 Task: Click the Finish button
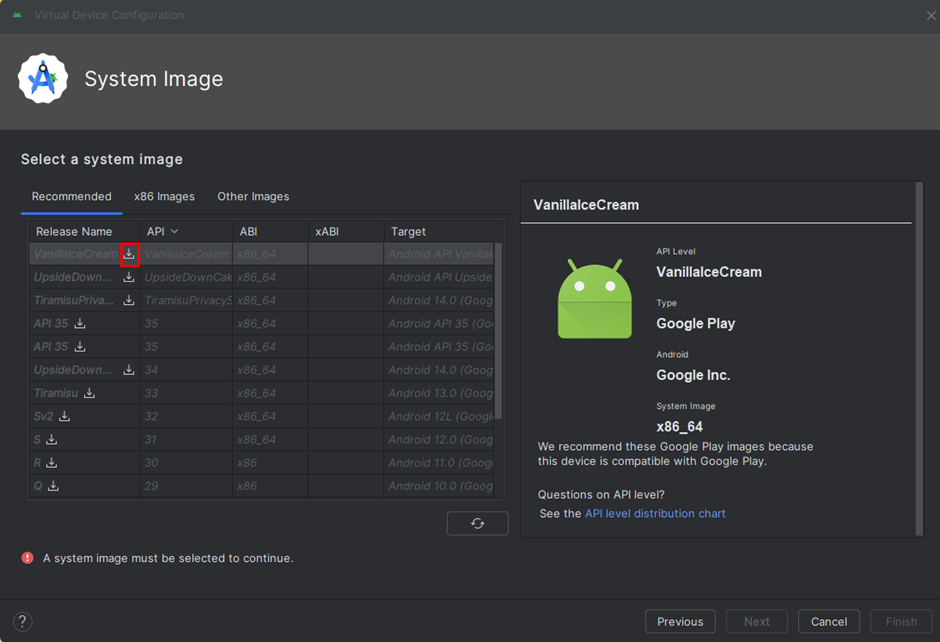(x=901, y=622)
